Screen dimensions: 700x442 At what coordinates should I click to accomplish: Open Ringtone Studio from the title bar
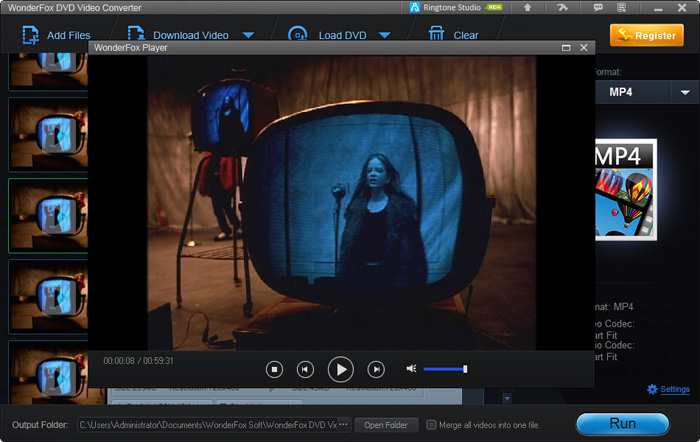point(456,8)
